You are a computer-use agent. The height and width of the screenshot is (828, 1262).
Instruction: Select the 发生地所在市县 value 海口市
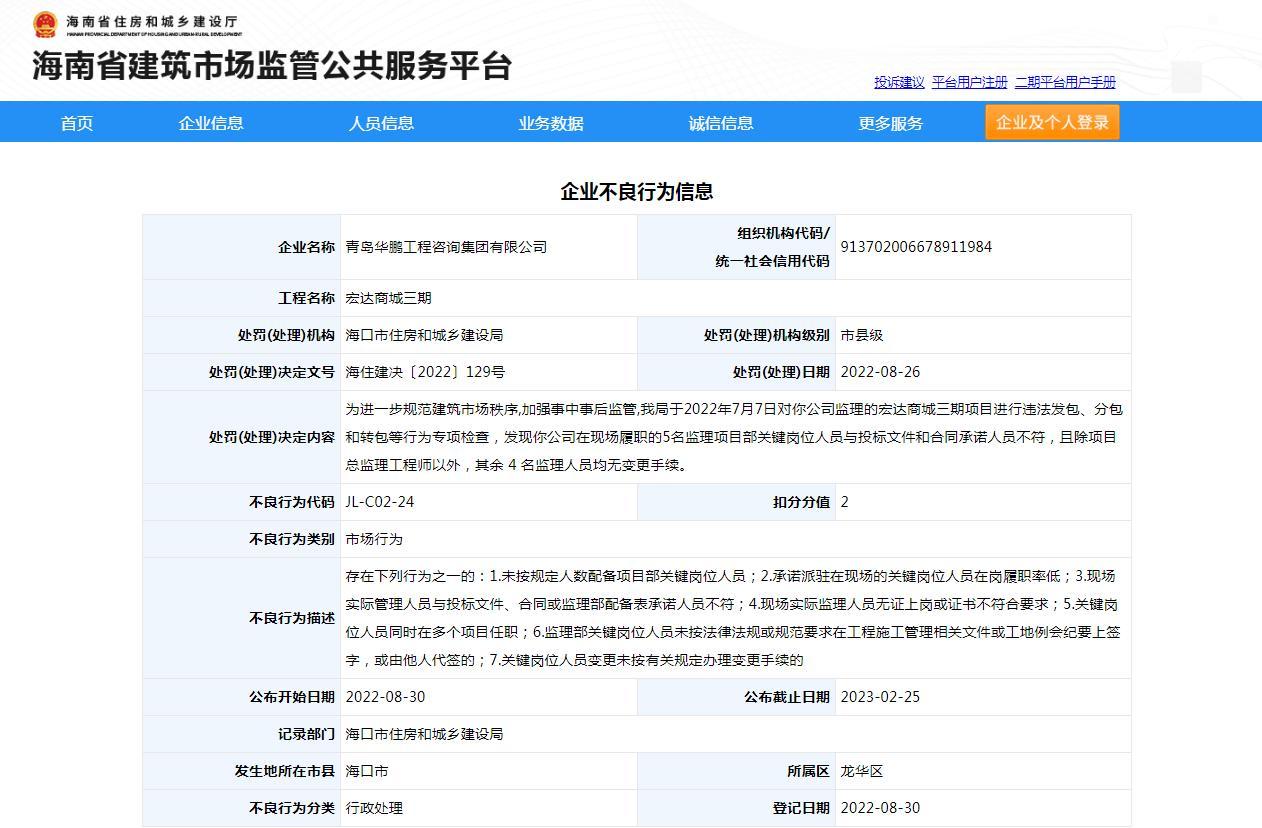367,771
